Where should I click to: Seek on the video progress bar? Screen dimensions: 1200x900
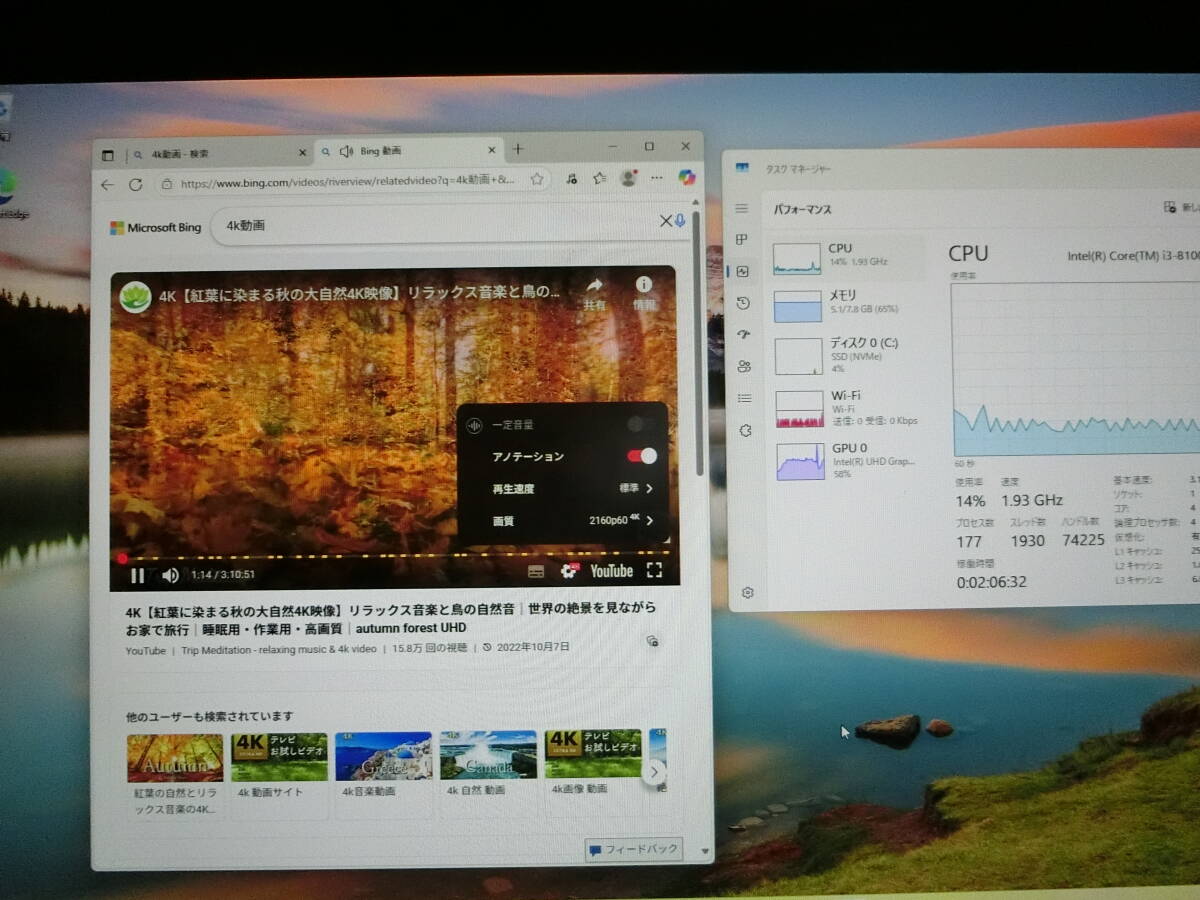click(x=394, y=555)
